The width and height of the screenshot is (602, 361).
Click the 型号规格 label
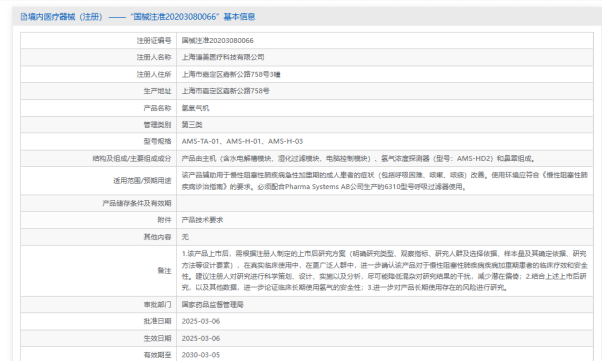157,141
